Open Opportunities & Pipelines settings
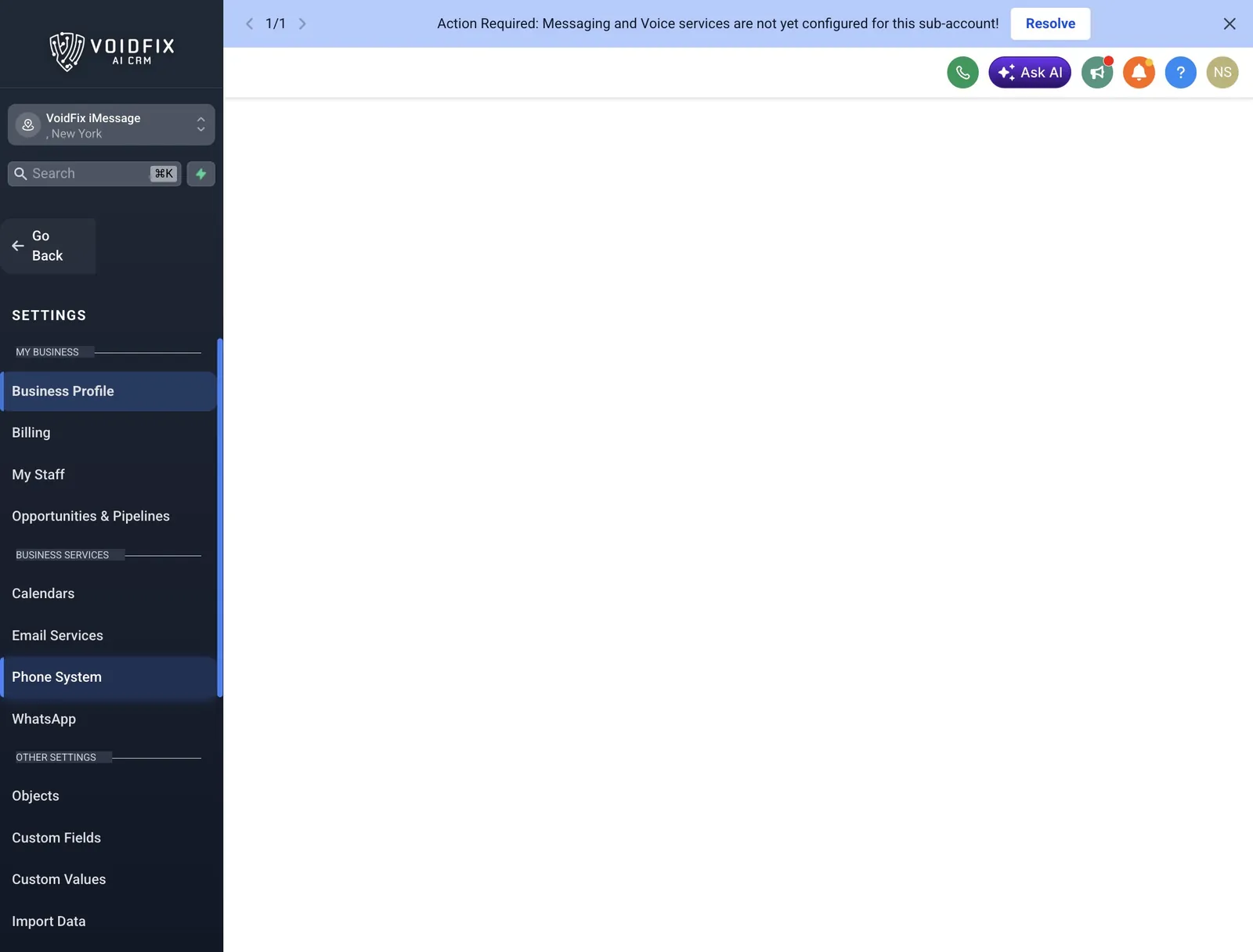 109,516
